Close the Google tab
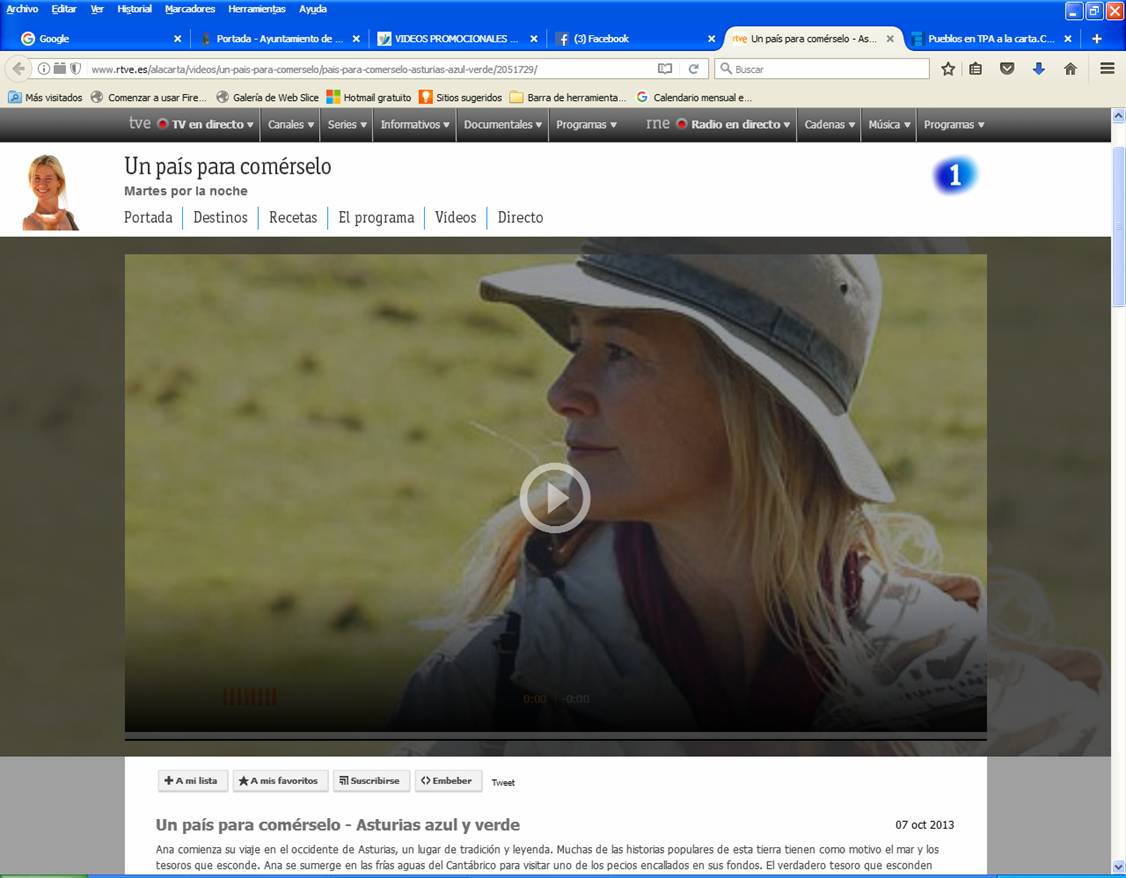Viewport: 1126px width, 878px height. (177, 39)
